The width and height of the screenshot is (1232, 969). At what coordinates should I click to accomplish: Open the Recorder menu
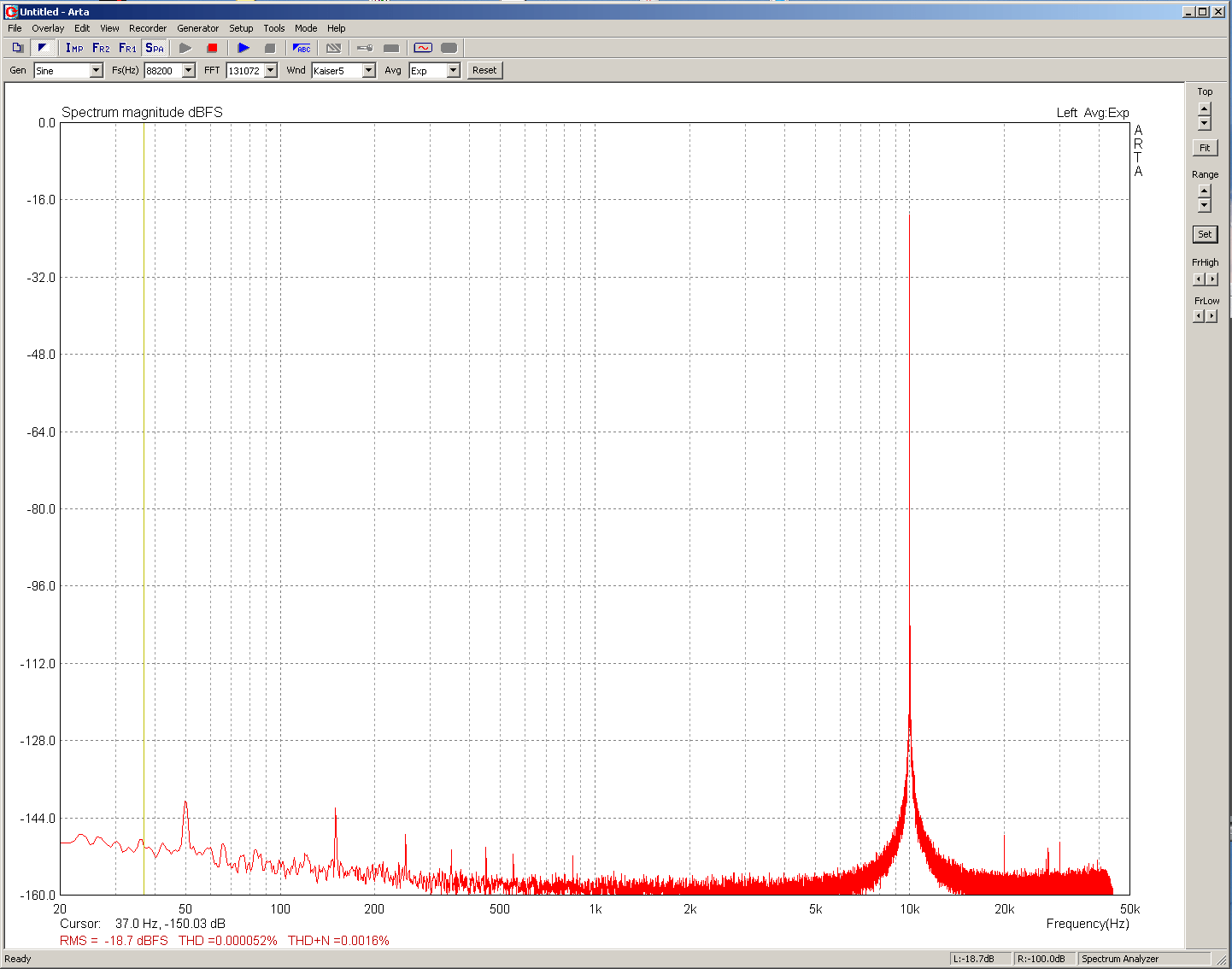(x=148, y=28)
